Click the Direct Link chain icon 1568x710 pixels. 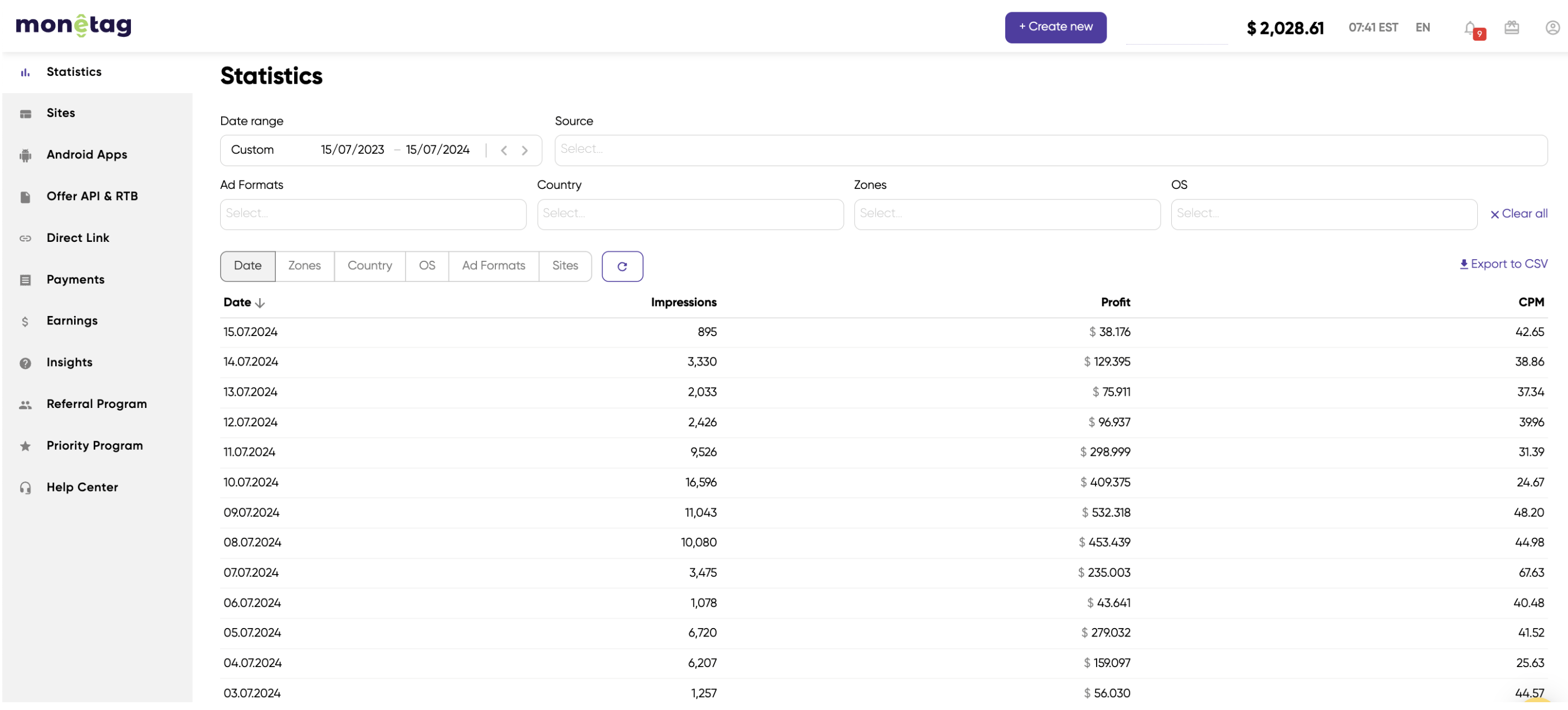[x=25, y=238]
